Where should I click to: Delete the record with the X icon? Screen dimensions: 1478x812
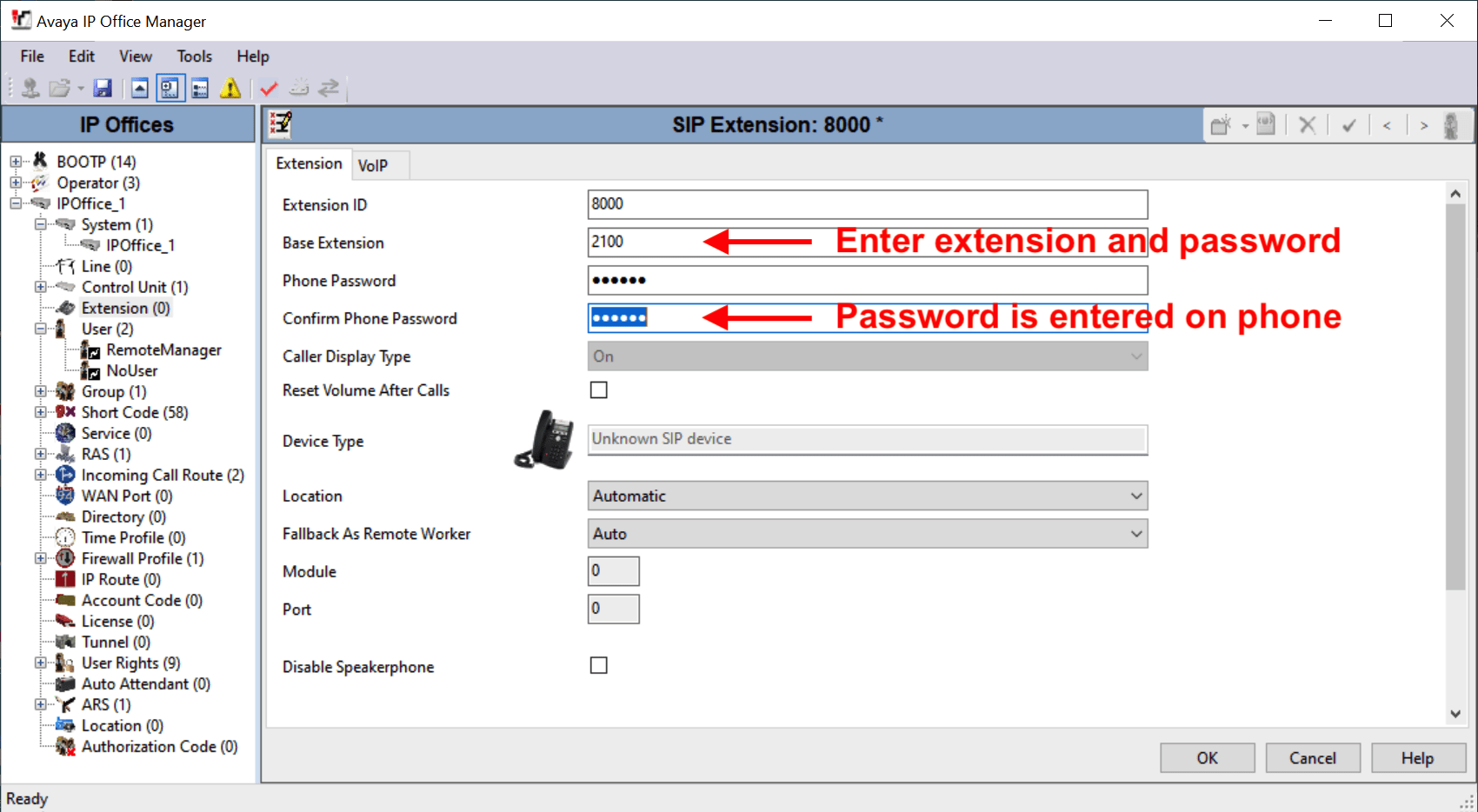click(x=1307, y=125)
